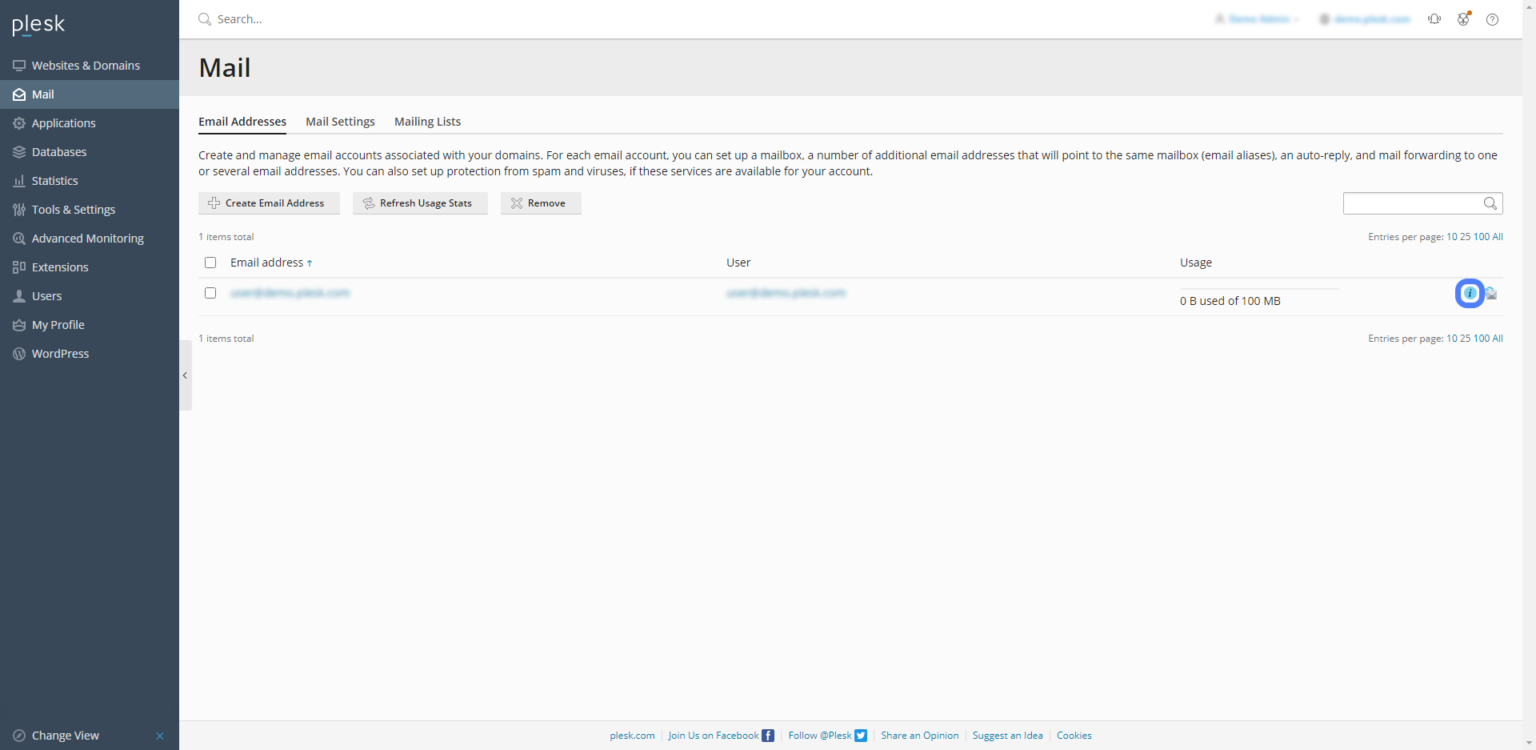Click the Mail envelope icon in sidebar

coord(19,95)
